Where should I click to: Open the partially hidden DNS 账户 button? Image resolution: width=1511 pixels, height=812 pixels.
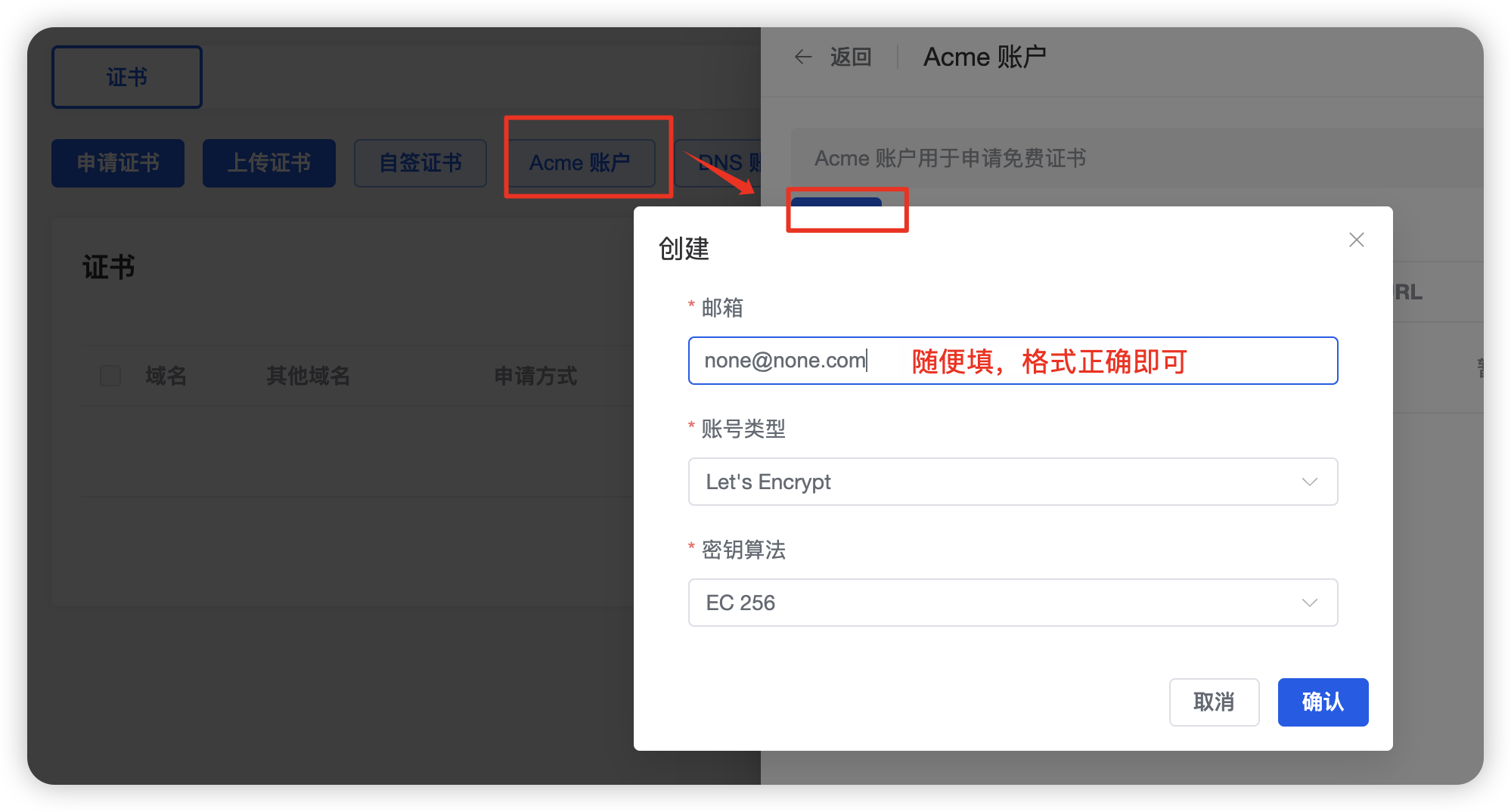coord(718,163)
